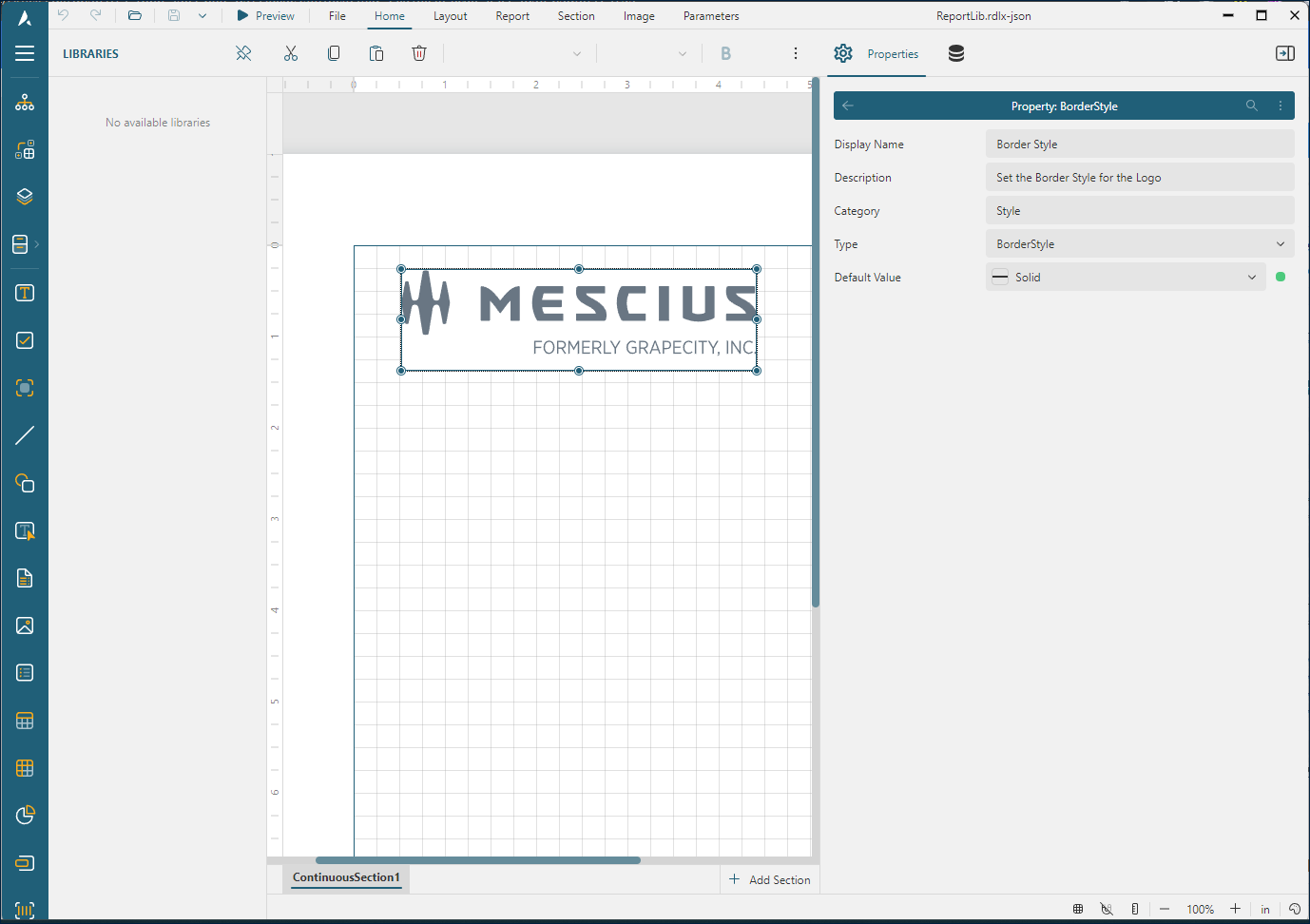Open the Default Value Solid dropdown
This screenshot has height=924, width=1310.
[1126, 277]
